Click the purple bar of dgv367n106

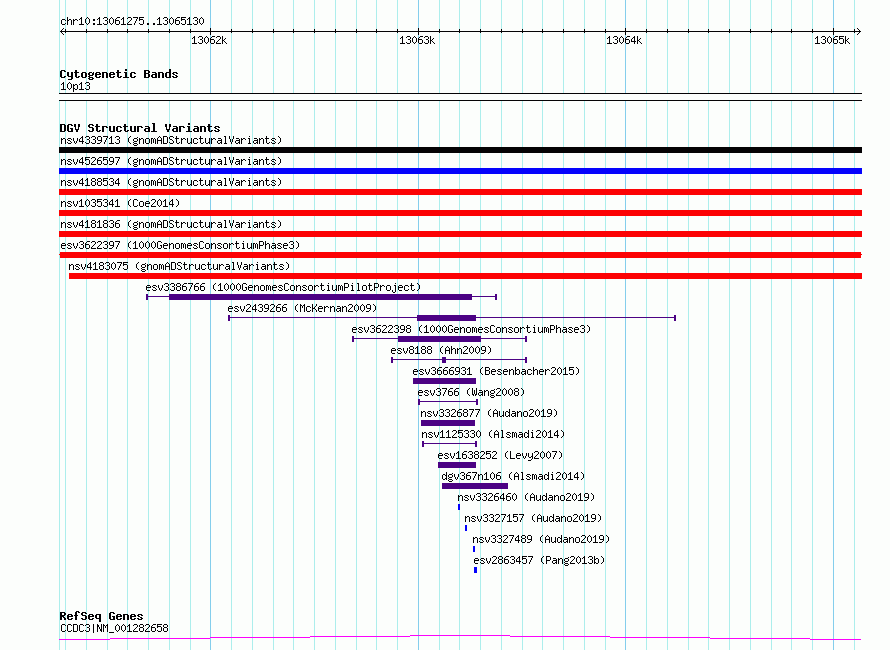(475, 486)
